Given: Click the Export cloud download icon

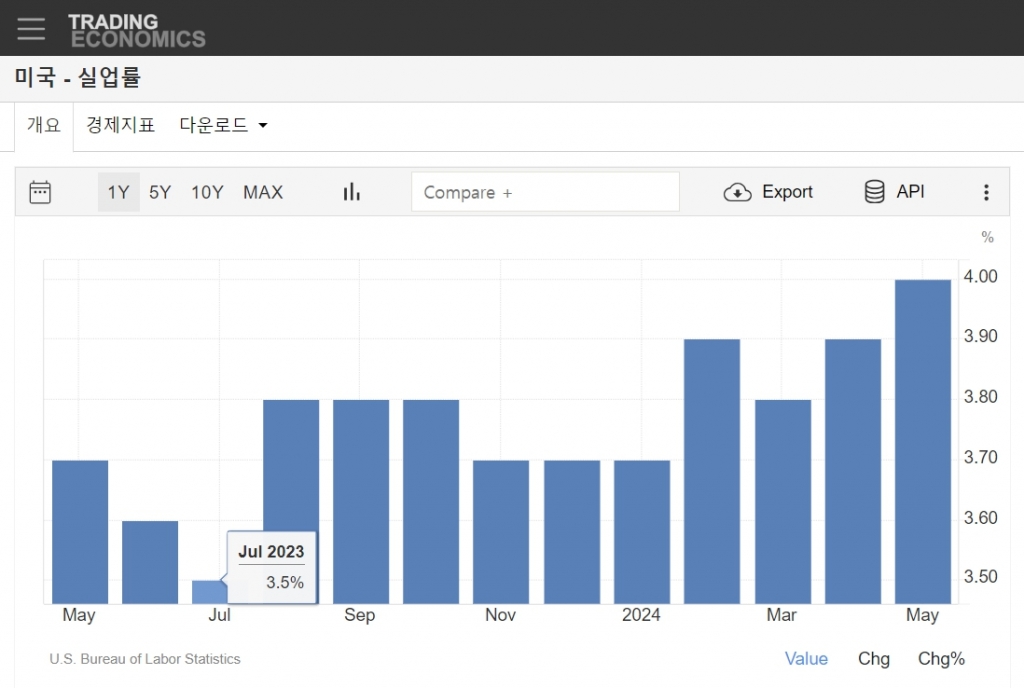Looking at the screenshot, I should 737,192.
